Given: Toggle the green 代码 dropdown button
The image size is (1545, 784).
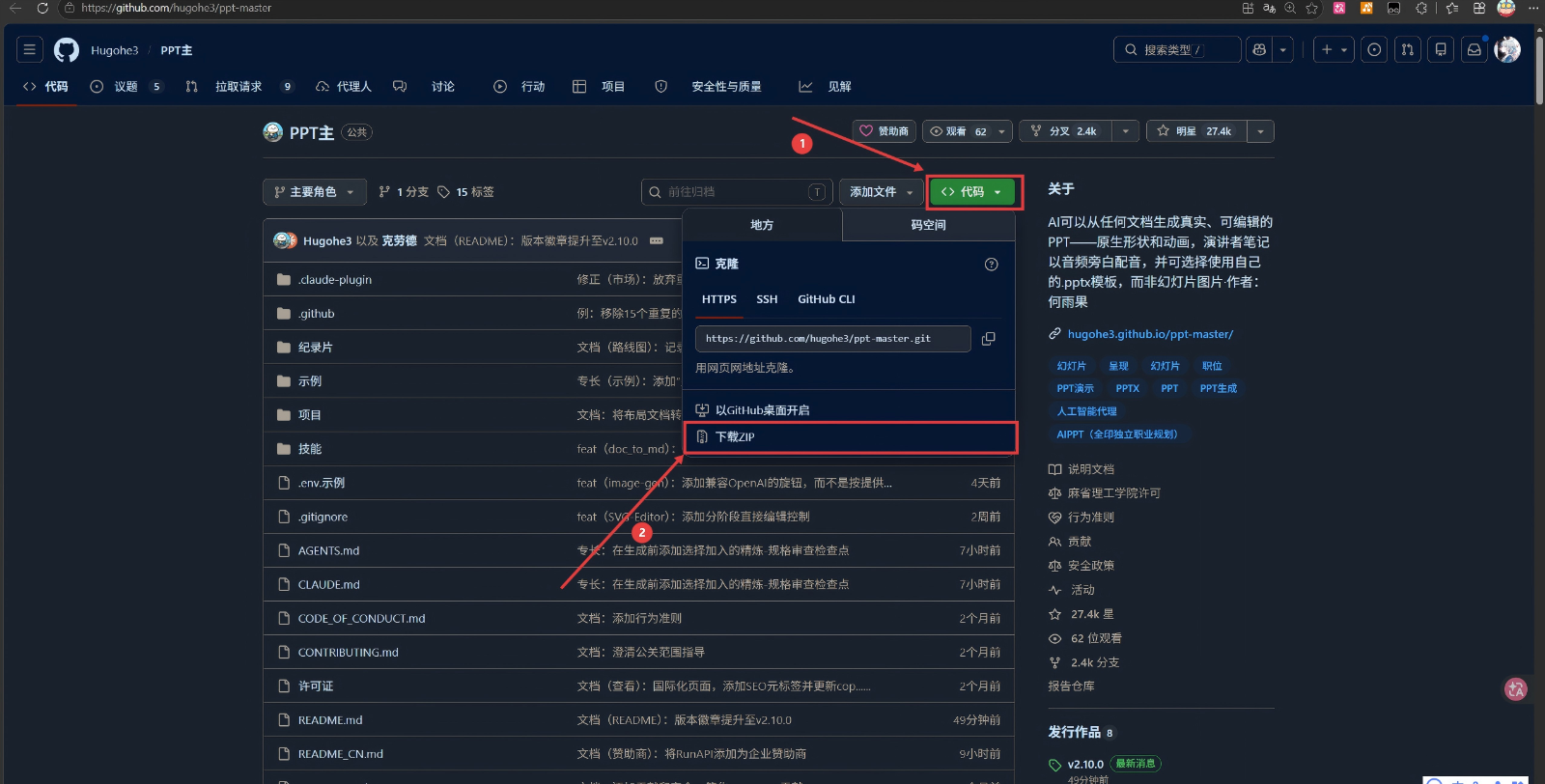Looking at the screenshot, I should point(972,192).
